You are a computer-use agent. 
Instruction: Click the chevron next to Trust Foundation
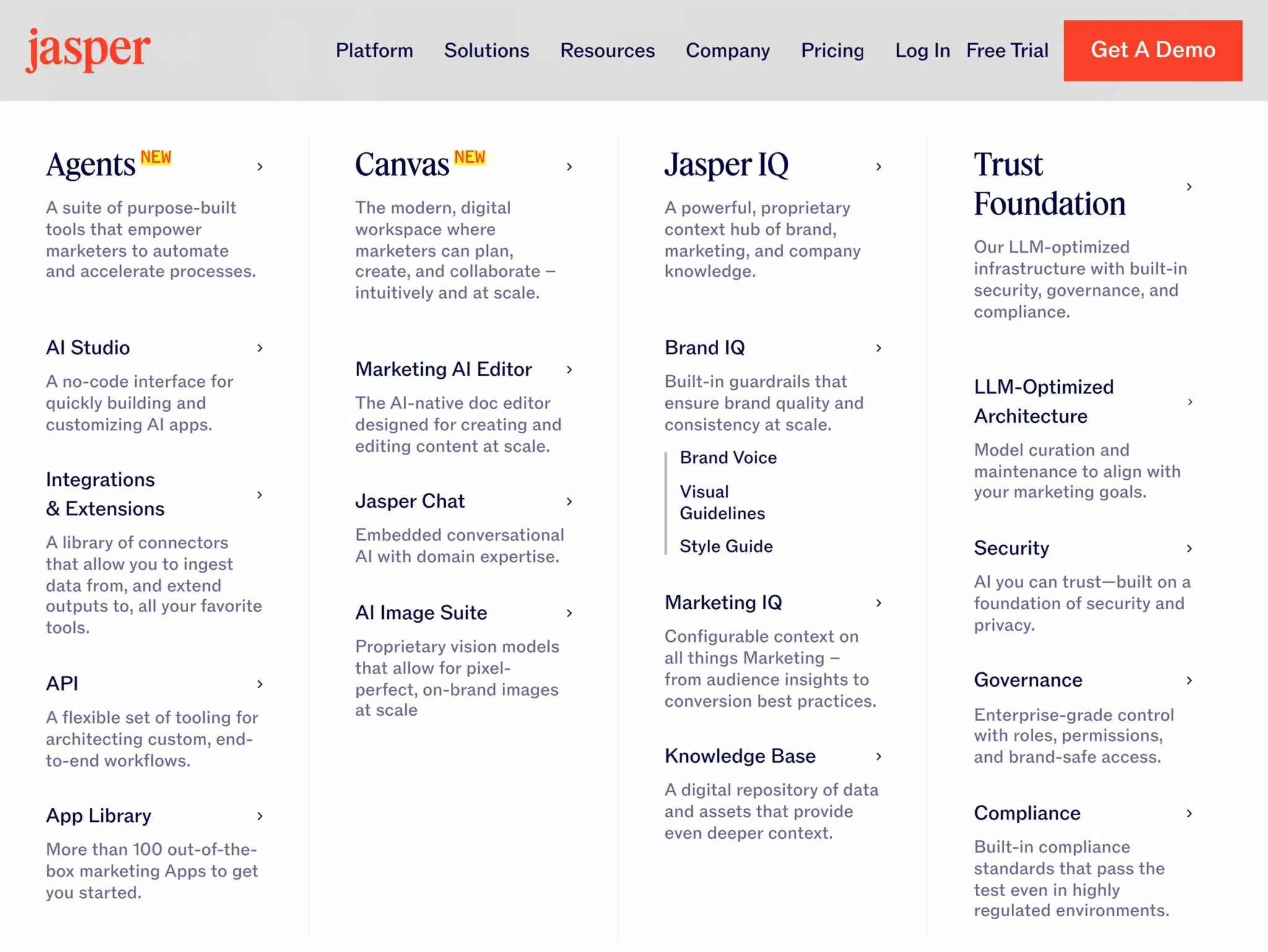(1189, 186)
